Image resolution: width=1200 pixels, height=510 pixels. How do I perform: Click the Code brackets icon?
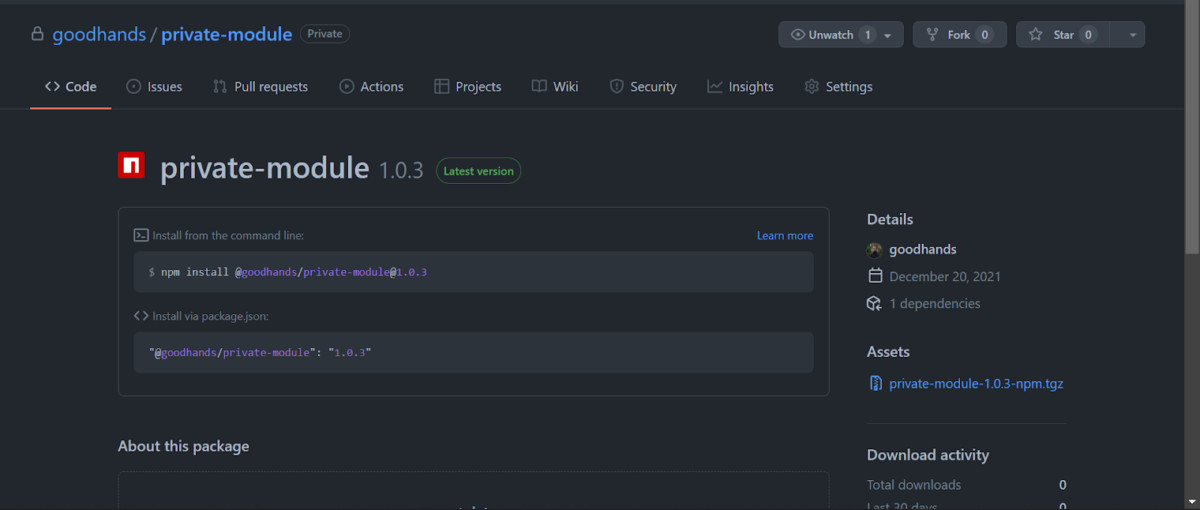coord(52,87)
